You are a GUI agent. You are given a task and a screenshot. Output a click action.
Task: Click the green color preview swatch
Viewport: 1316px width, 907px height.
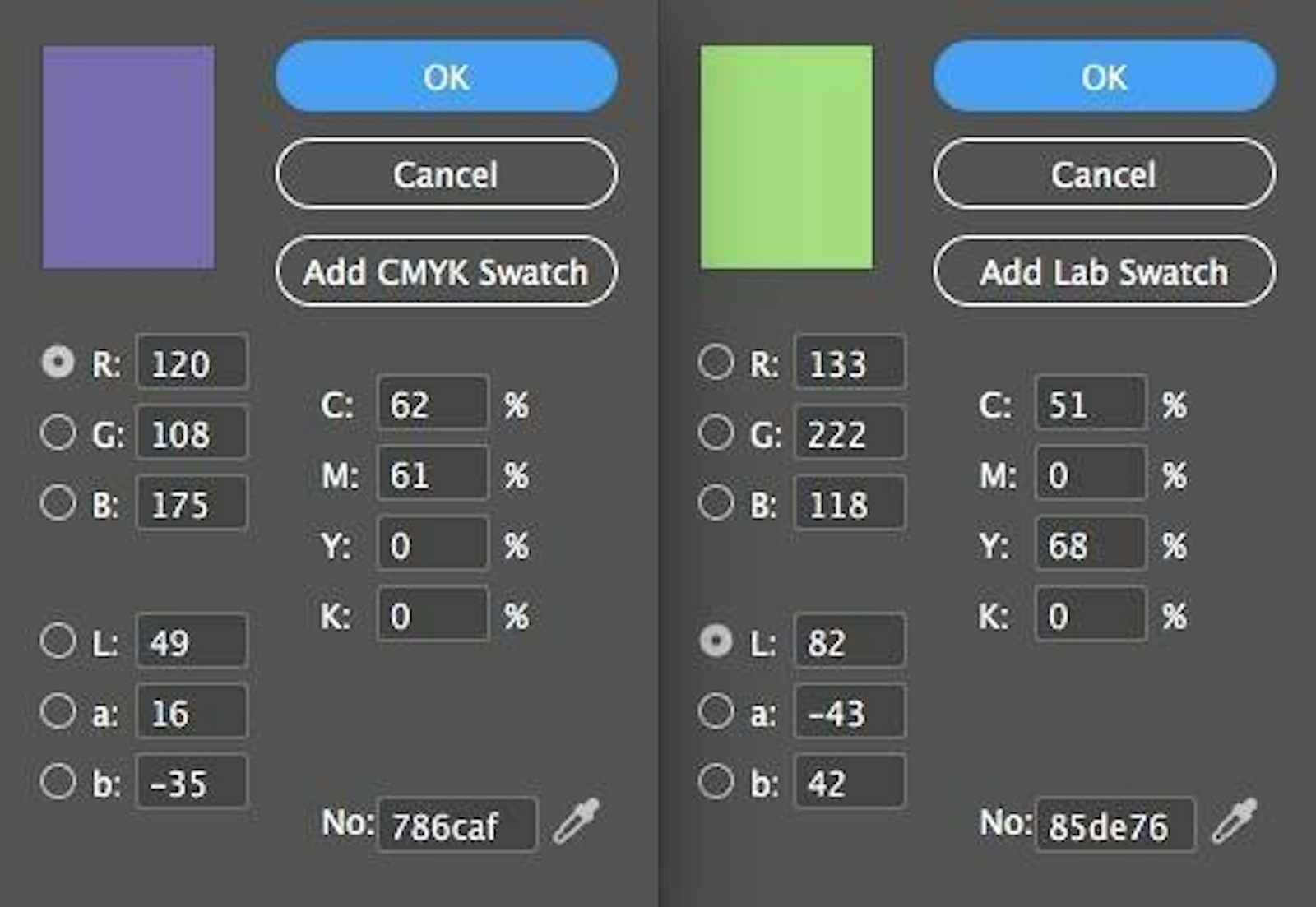(786, 157)
